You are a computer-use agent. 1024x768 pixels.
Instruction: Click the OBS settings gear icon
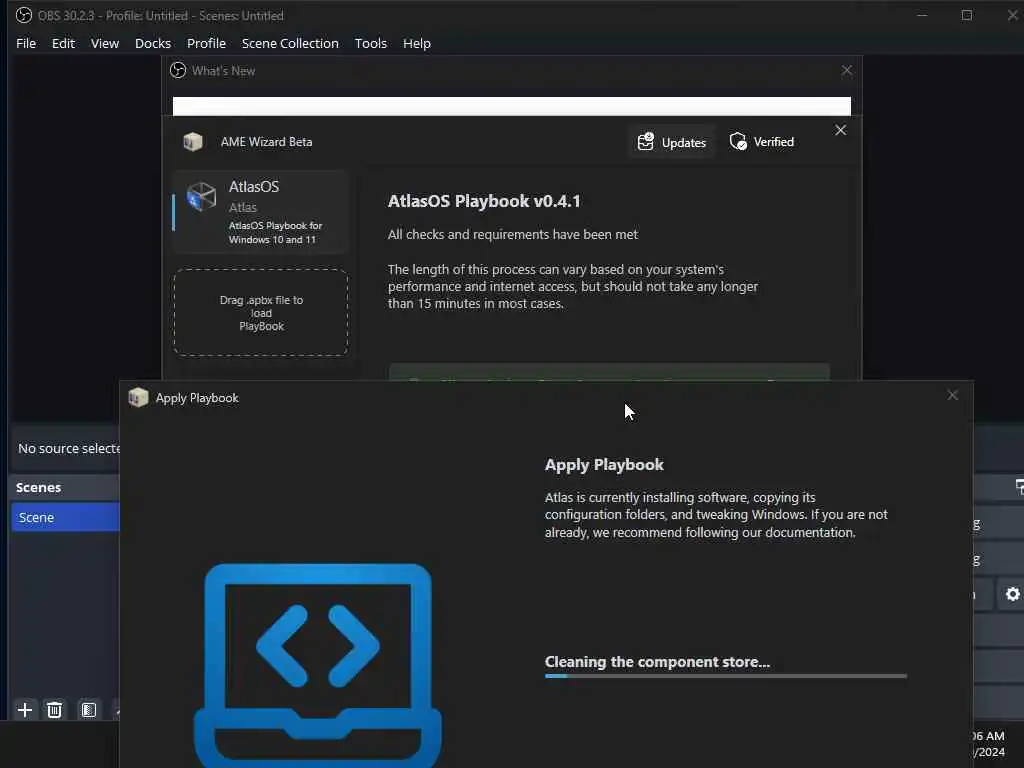(1012, 594)
